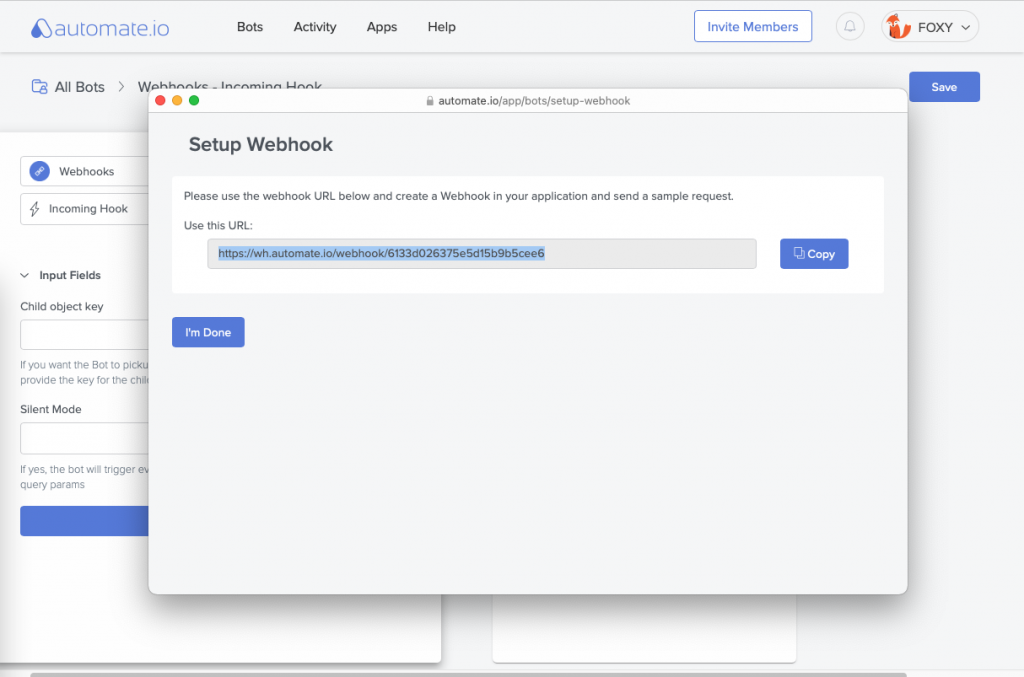Copy the webhook URL

[x=814, y=254]
